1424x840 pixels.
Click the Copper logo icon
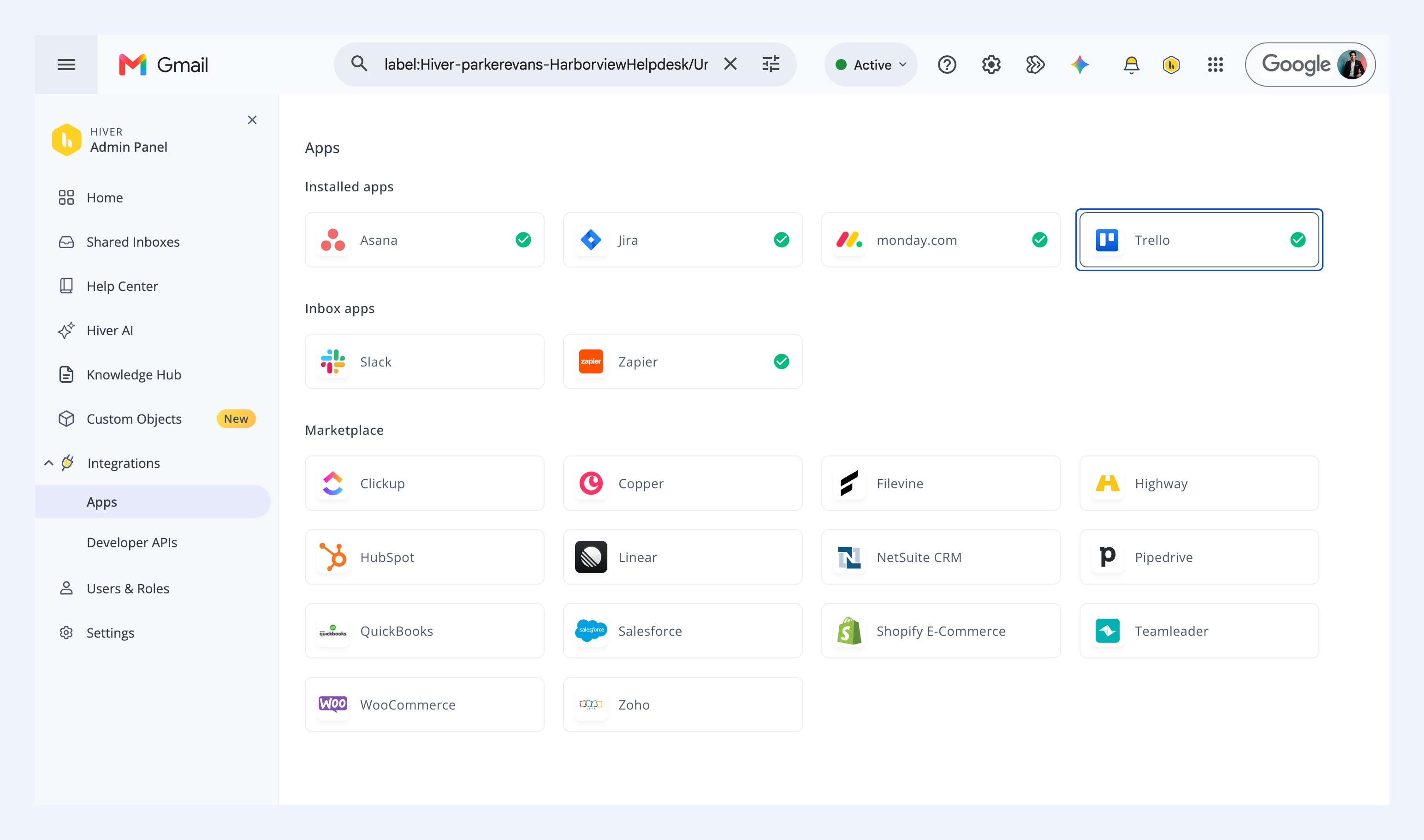coord(591,484)
